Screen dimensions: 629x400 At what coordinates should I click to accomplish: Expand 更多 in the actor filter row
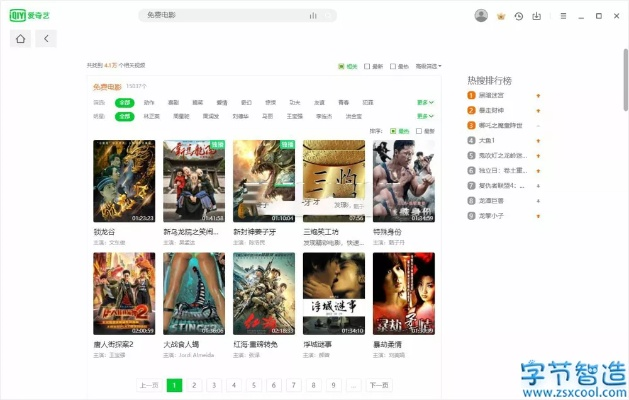[426, 116]
